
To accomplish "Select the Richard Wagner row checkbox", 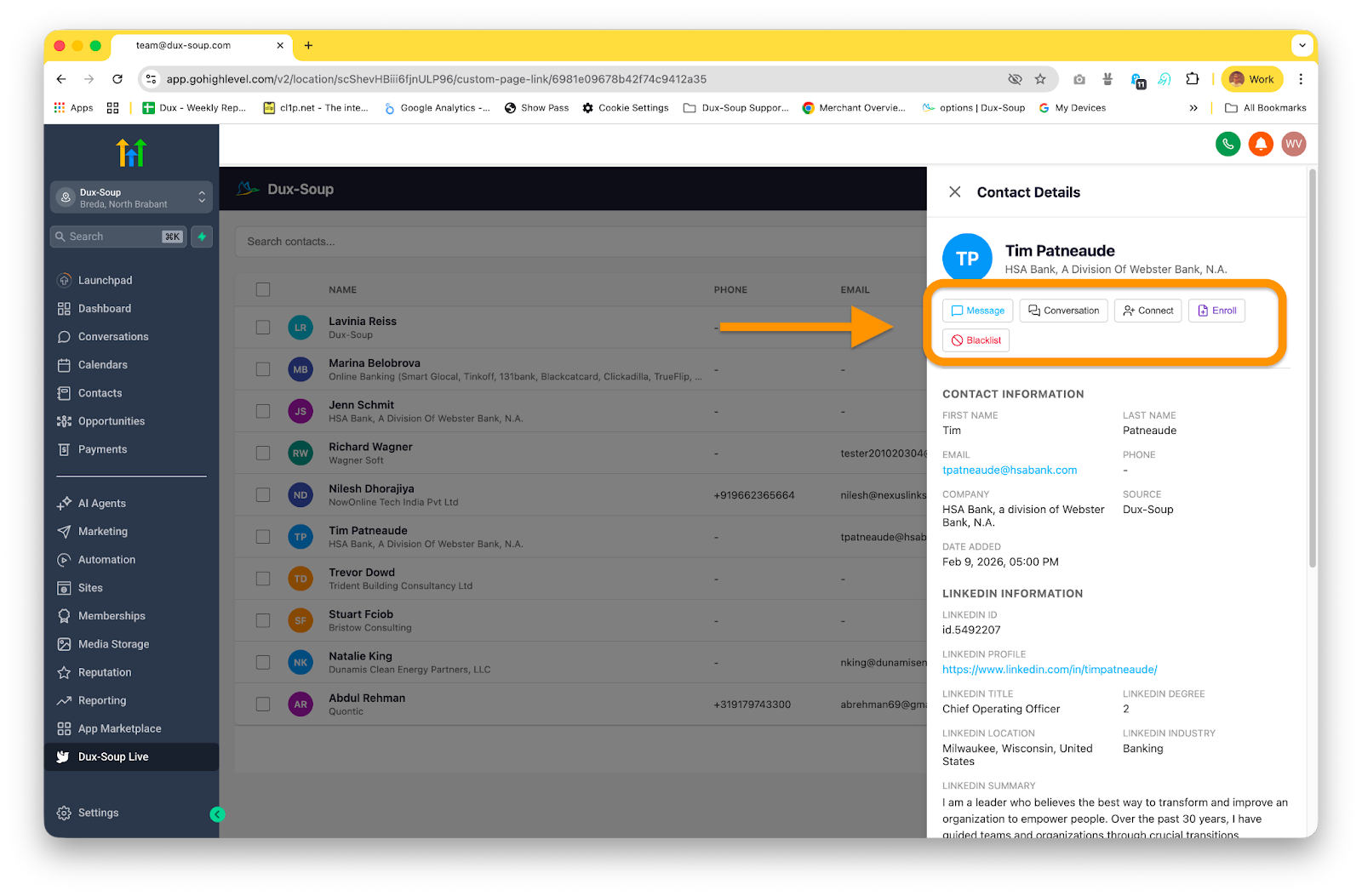I will tap(263, 453).
